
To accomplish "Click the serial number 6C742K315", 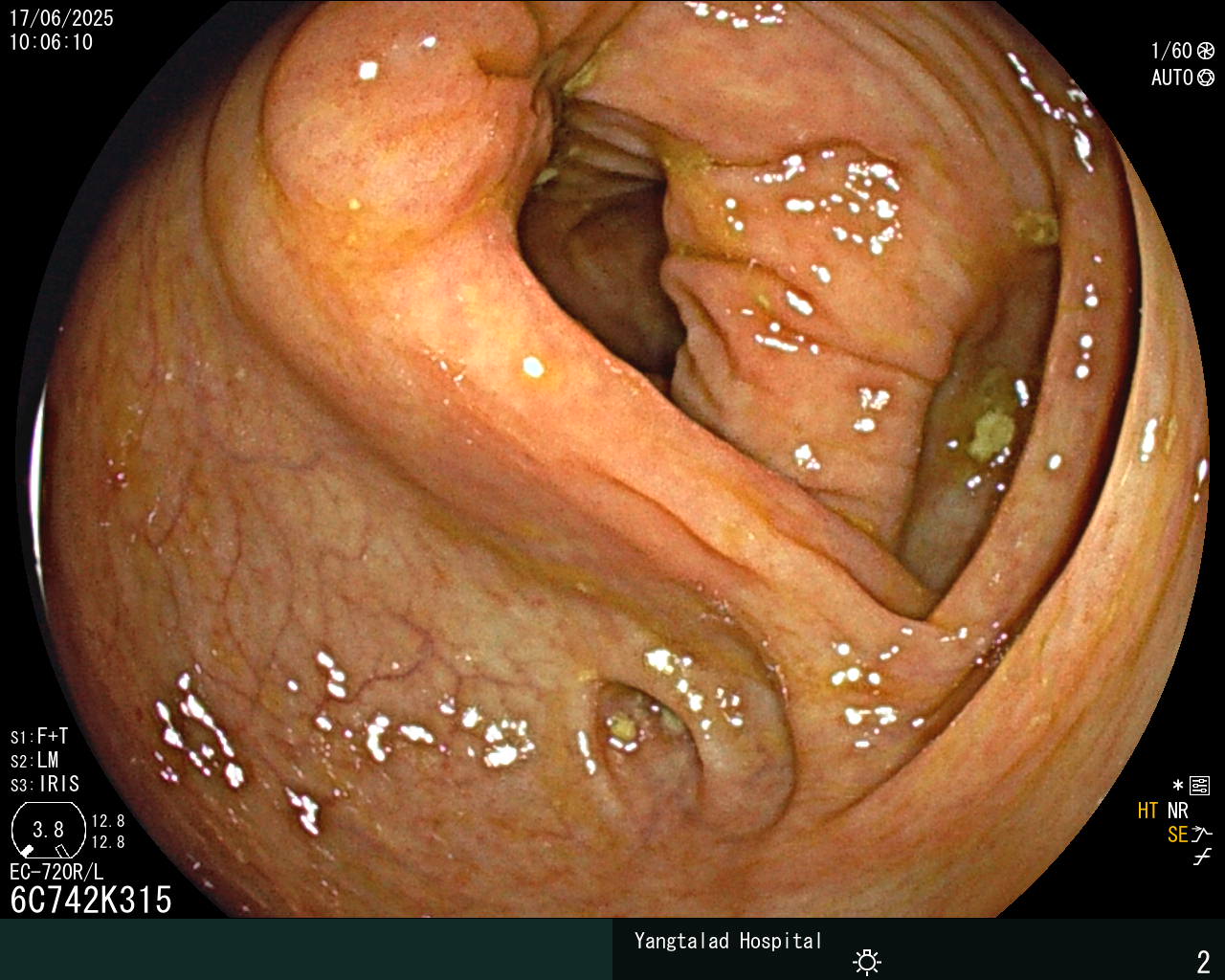I will point(91,900).
